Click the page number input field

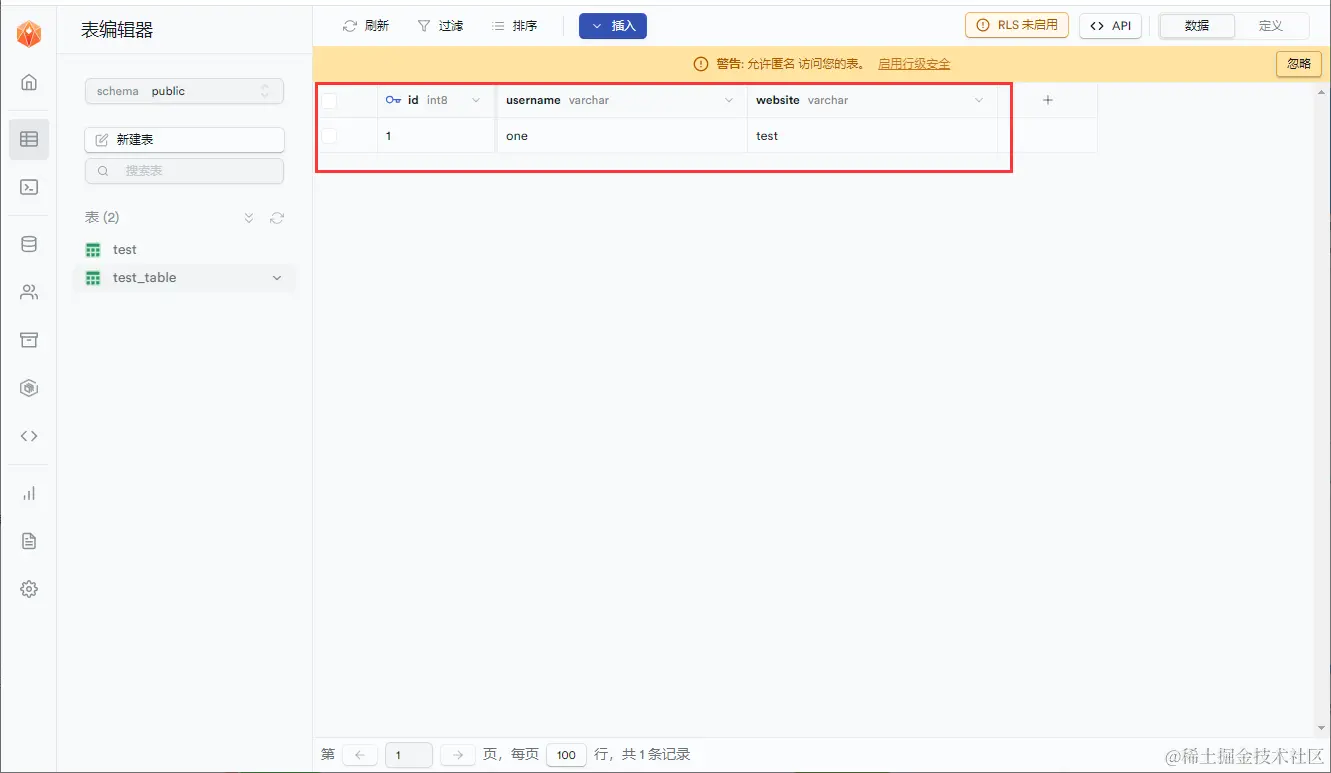(409, 755)
